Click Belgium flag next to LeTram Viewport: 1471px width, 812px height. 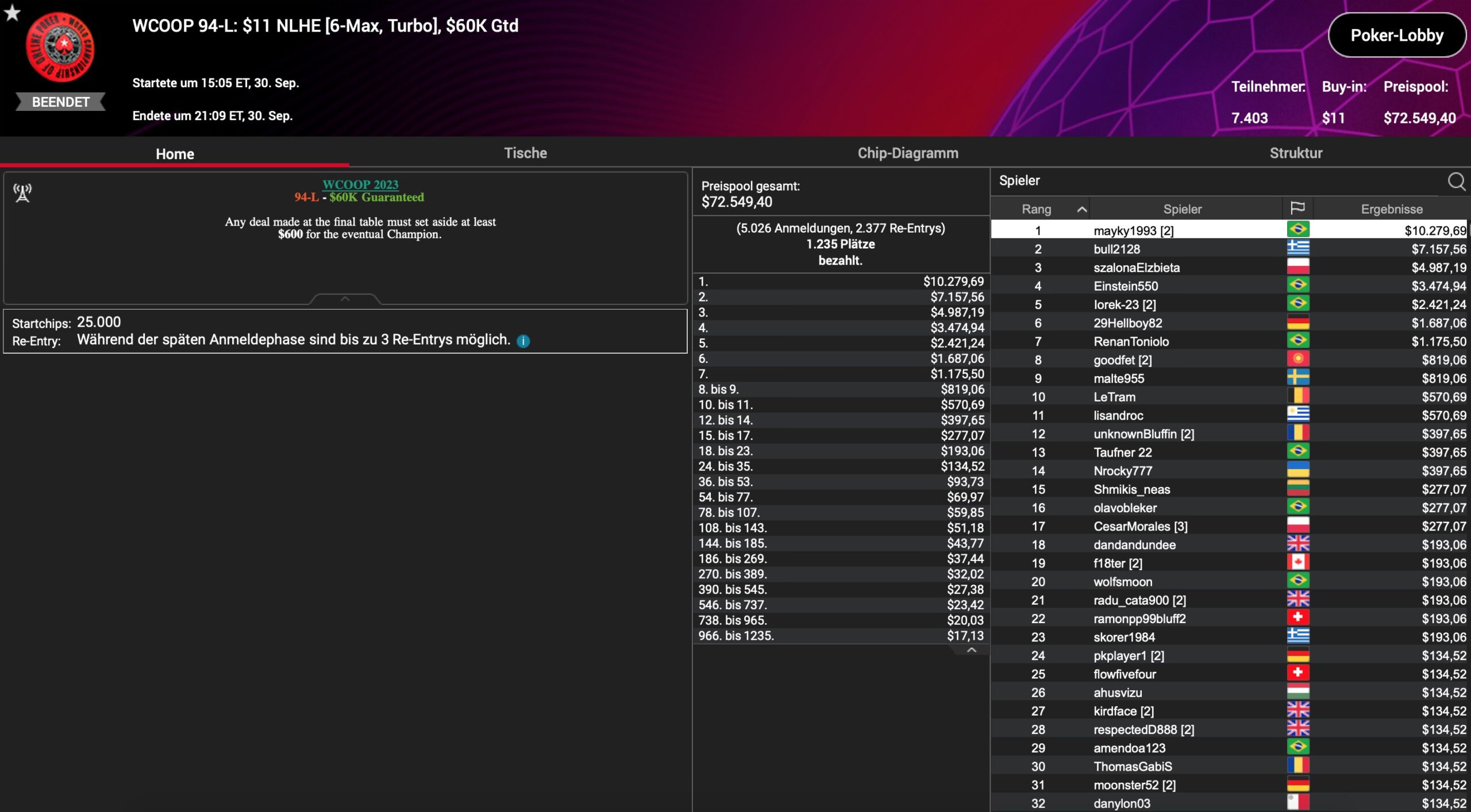(x=1298, y=396)
